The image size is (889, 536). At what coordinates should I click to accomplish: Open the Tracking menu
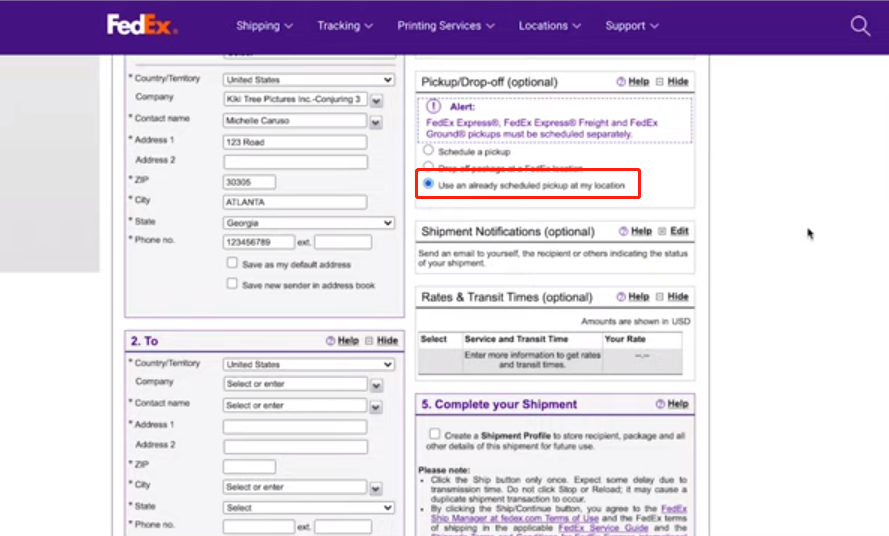tap(345, 26)
